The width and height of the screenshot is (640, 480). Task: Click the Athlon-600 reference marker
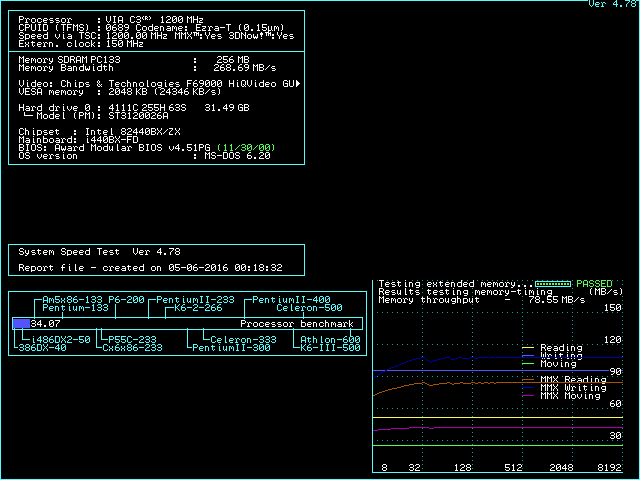[330, 340]
